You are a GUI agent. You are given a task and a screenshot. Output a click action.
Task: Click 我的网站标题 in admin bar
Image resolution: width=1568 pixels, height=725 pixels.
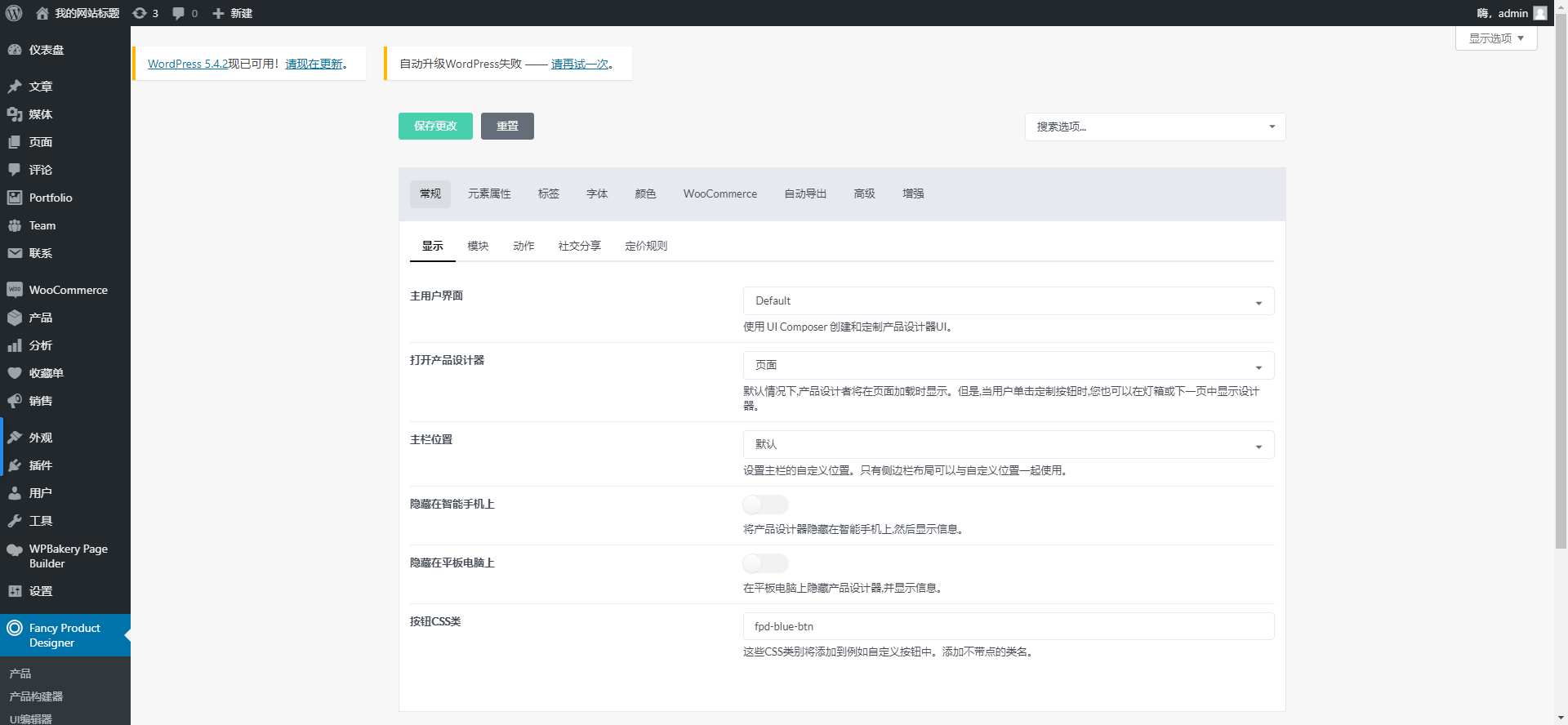(x=87, y=13)
